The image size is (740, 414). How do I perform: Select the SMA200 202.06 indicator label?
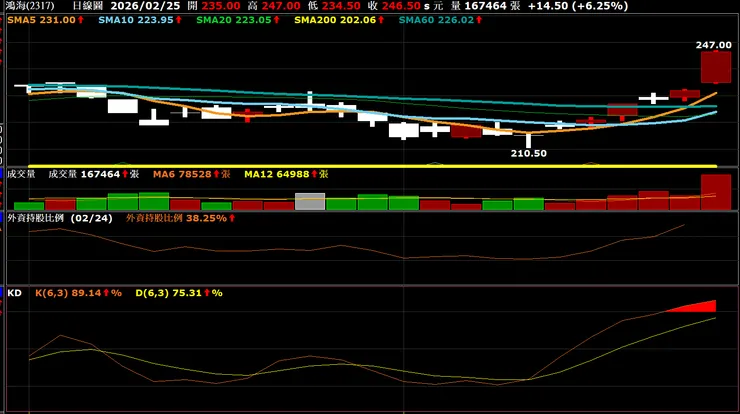pos(339,20)
